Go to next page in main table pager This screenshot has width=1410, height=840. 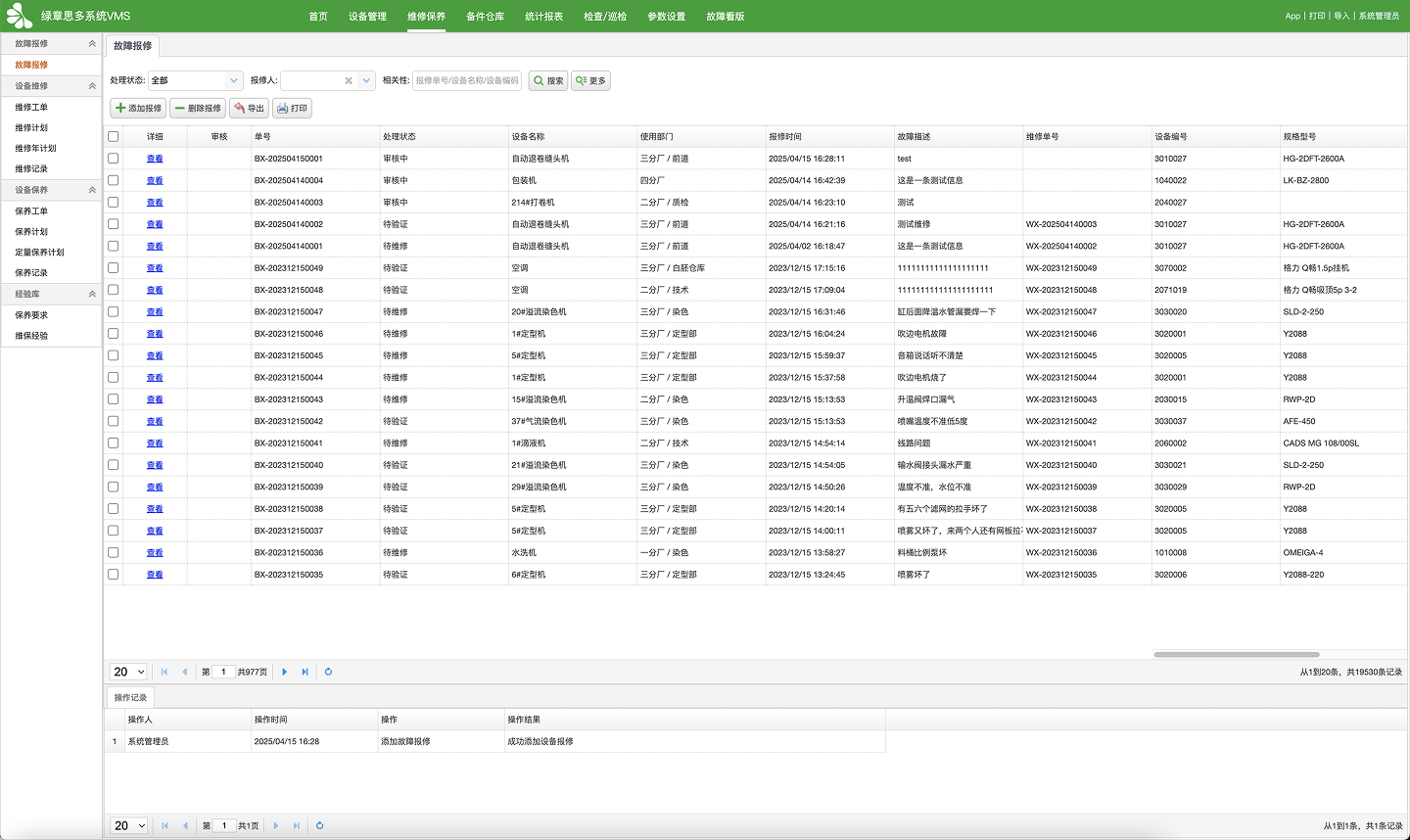pyautogui.click(x=285, y=672)
